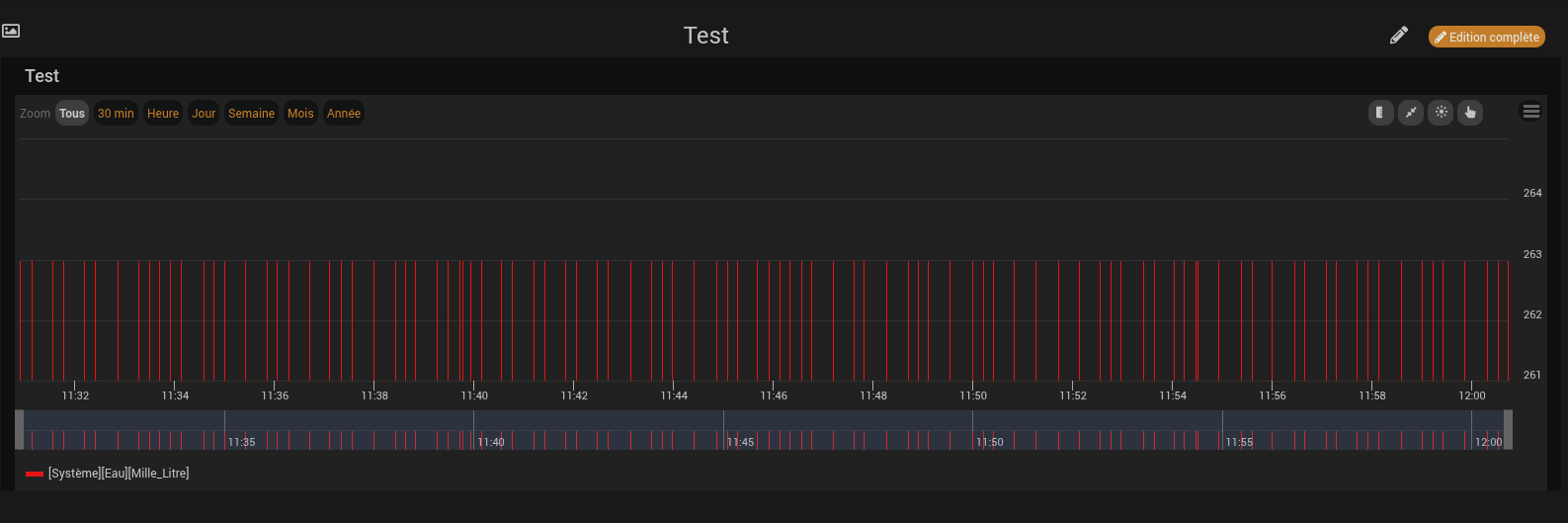1568x523 pixels.
Task: Click the image icon at top left
Action: pyautogui.click(x=11, y=31)
